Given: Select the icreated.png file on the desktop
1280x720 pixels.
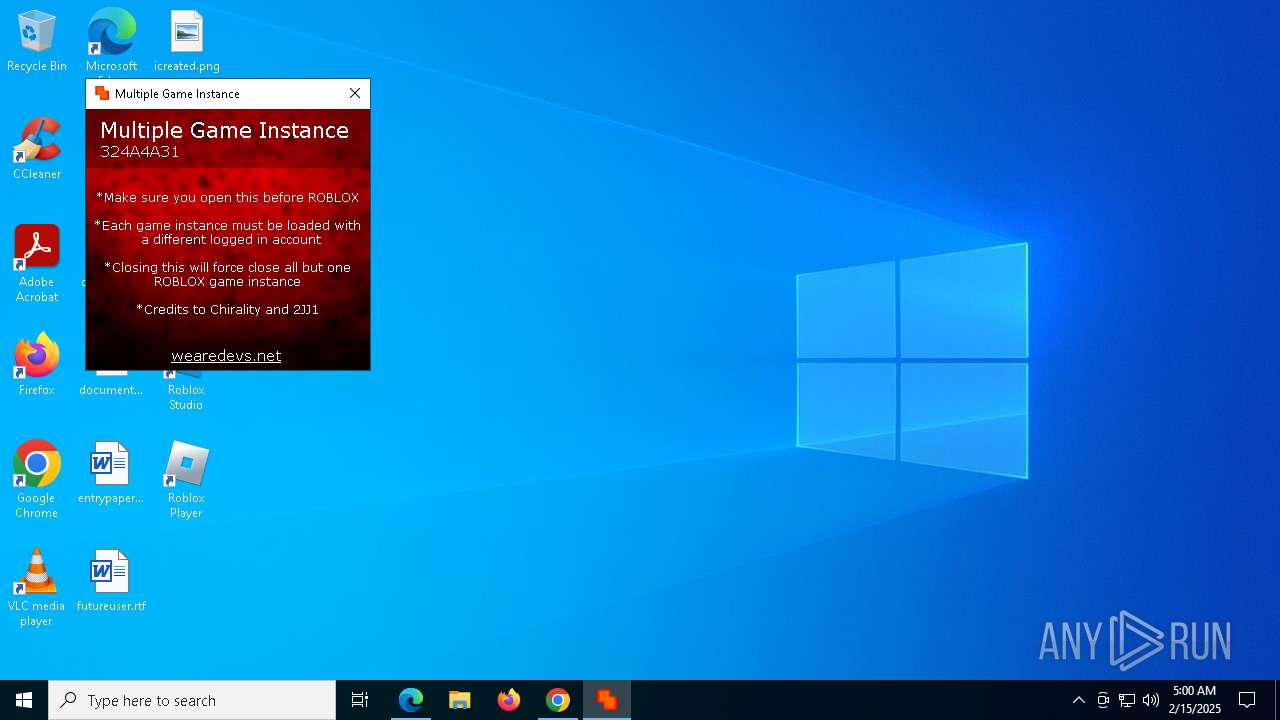Looking at the screenshot, I should click(186, 42).
